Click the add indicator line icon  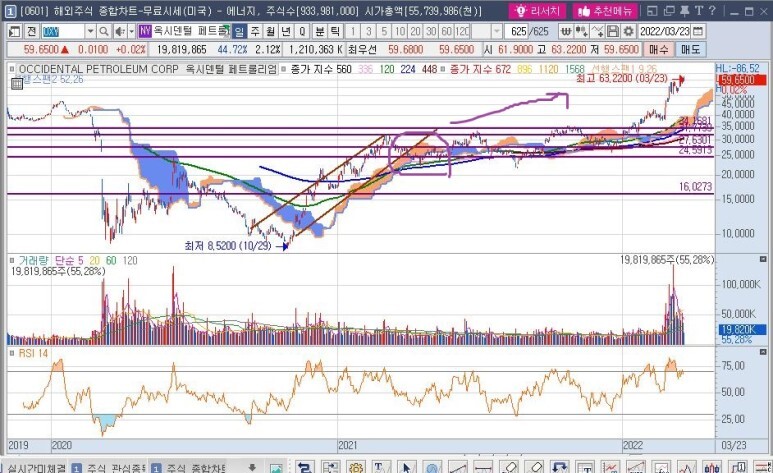597,32
